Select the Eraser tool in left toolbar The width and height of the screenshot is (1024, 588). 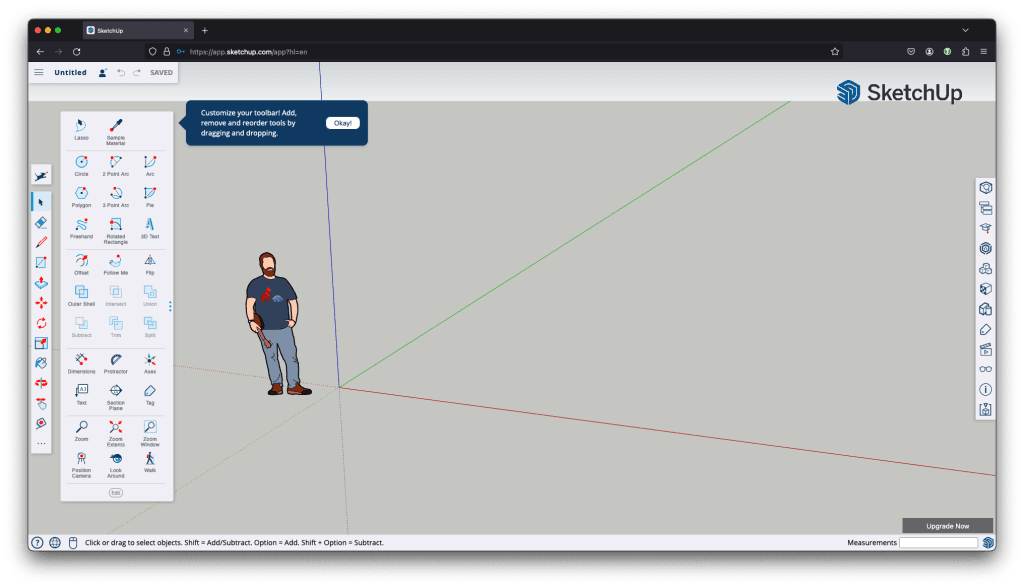pos(41,222)
